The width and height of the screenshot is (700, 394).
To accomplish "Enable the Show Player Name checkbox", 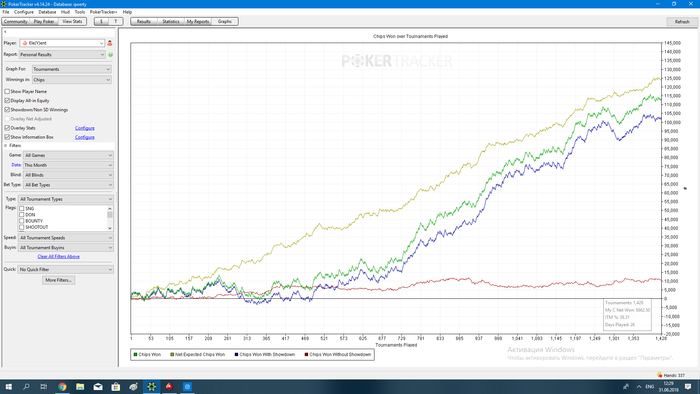I will pos(7,91).
